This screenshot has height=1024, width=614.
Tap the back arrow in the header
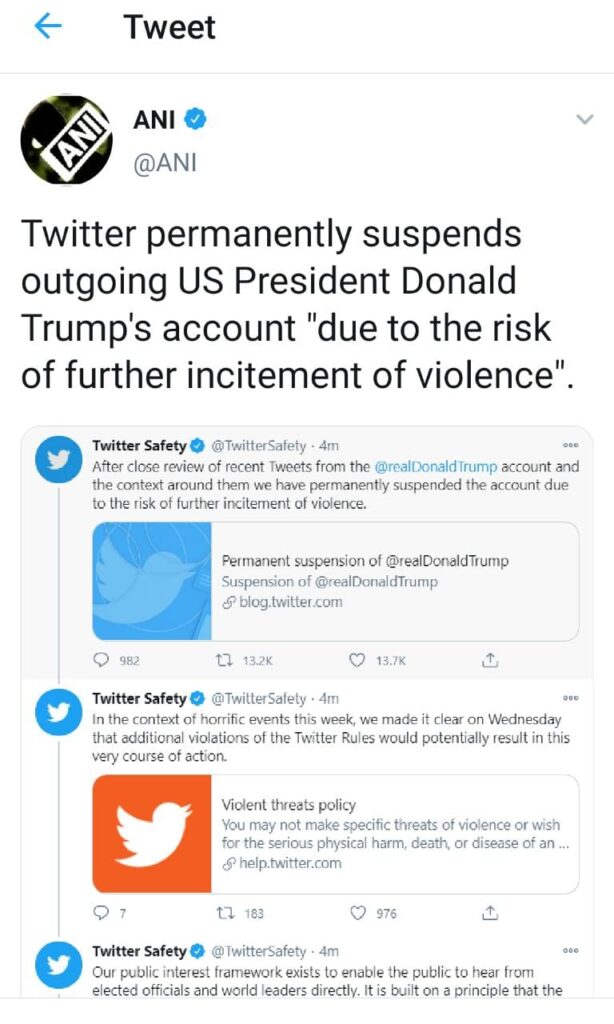pyautogui.click(x=49, y=28)
